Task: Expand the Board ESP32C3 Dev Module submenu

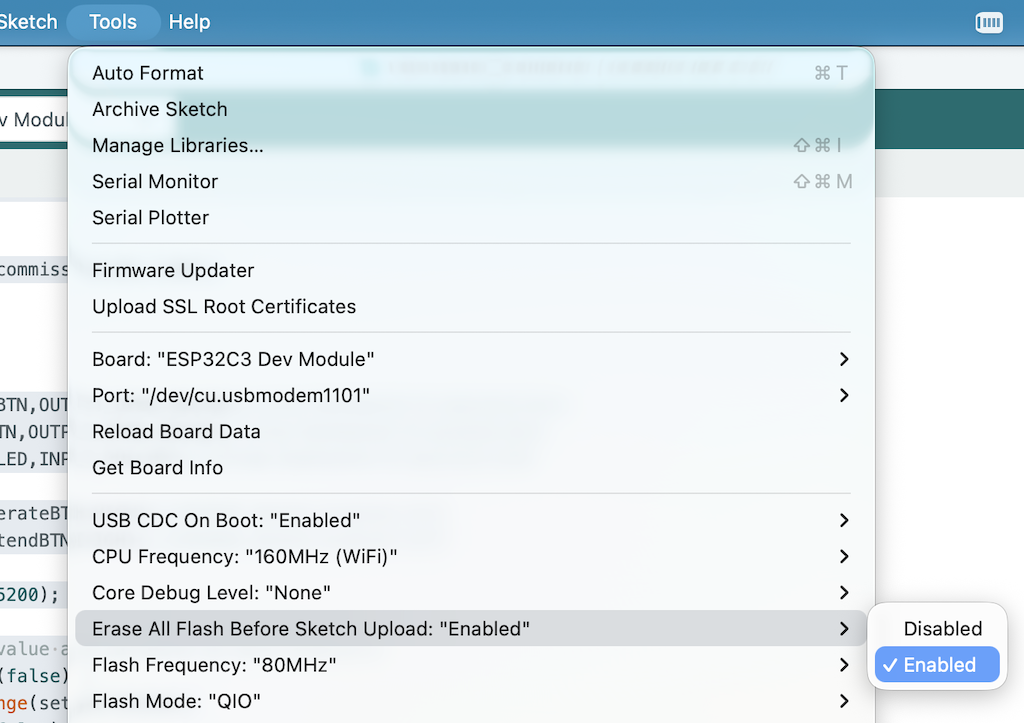Action: pyautogui.click(x=470, y=359)
